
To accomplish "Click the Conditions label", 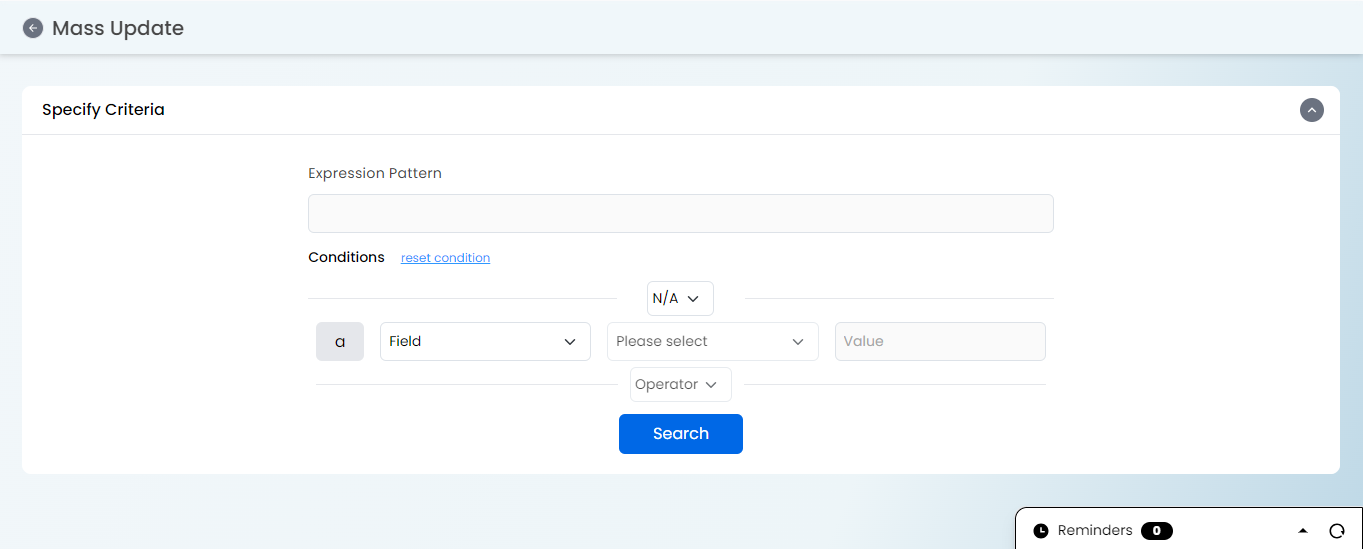I will coord(346,257).
